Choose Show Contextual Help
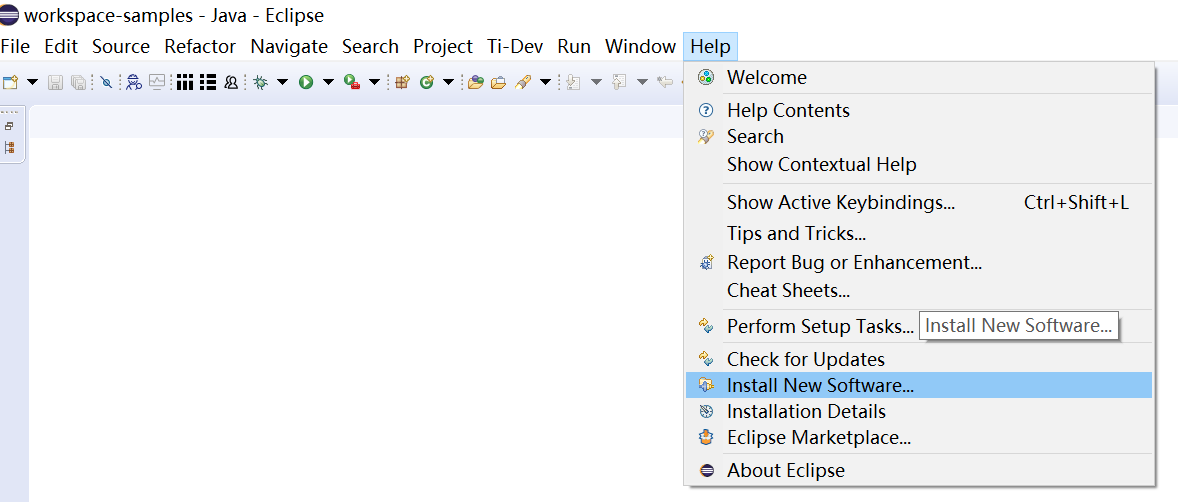The height and width of the screenshot is (502, 1178). click(920, 164)
